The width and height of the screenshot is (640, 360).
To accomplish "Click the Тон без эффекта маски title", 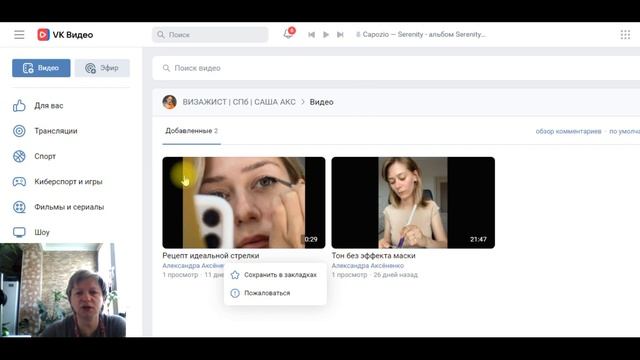I will (373, 256).
